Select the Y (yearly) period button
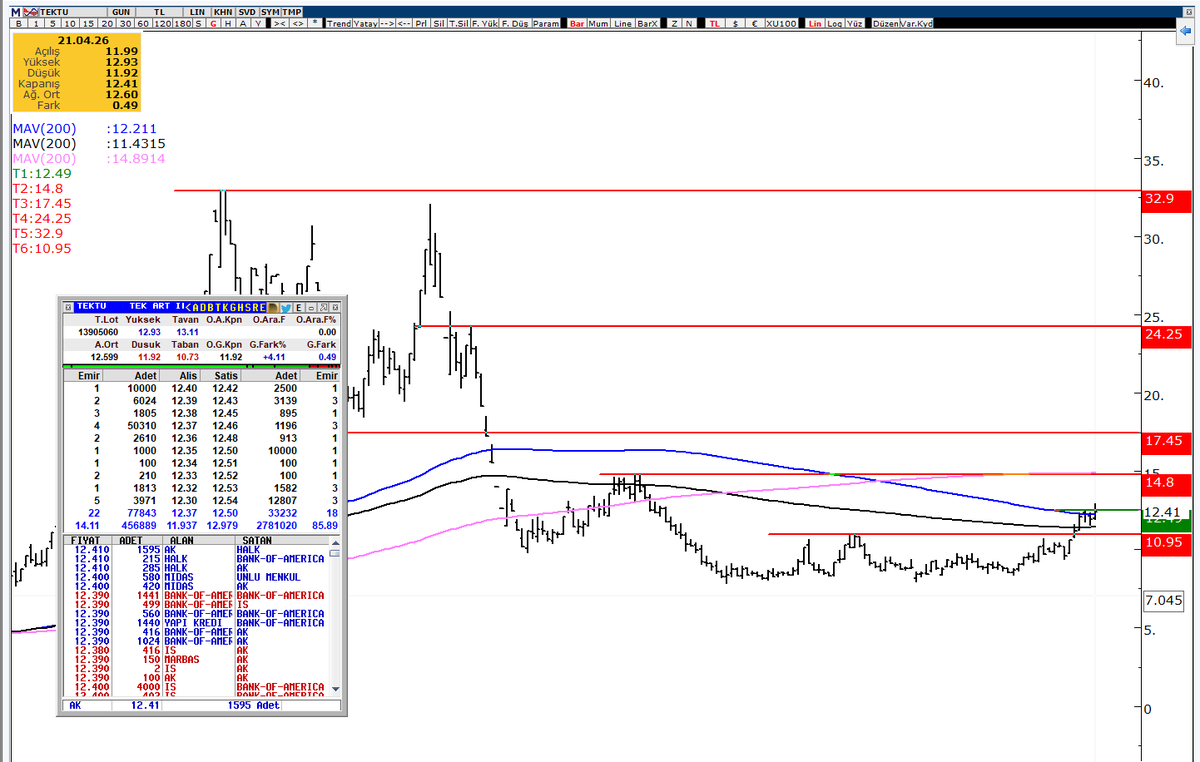This screenshot has height=762, width=1200. 258,23
